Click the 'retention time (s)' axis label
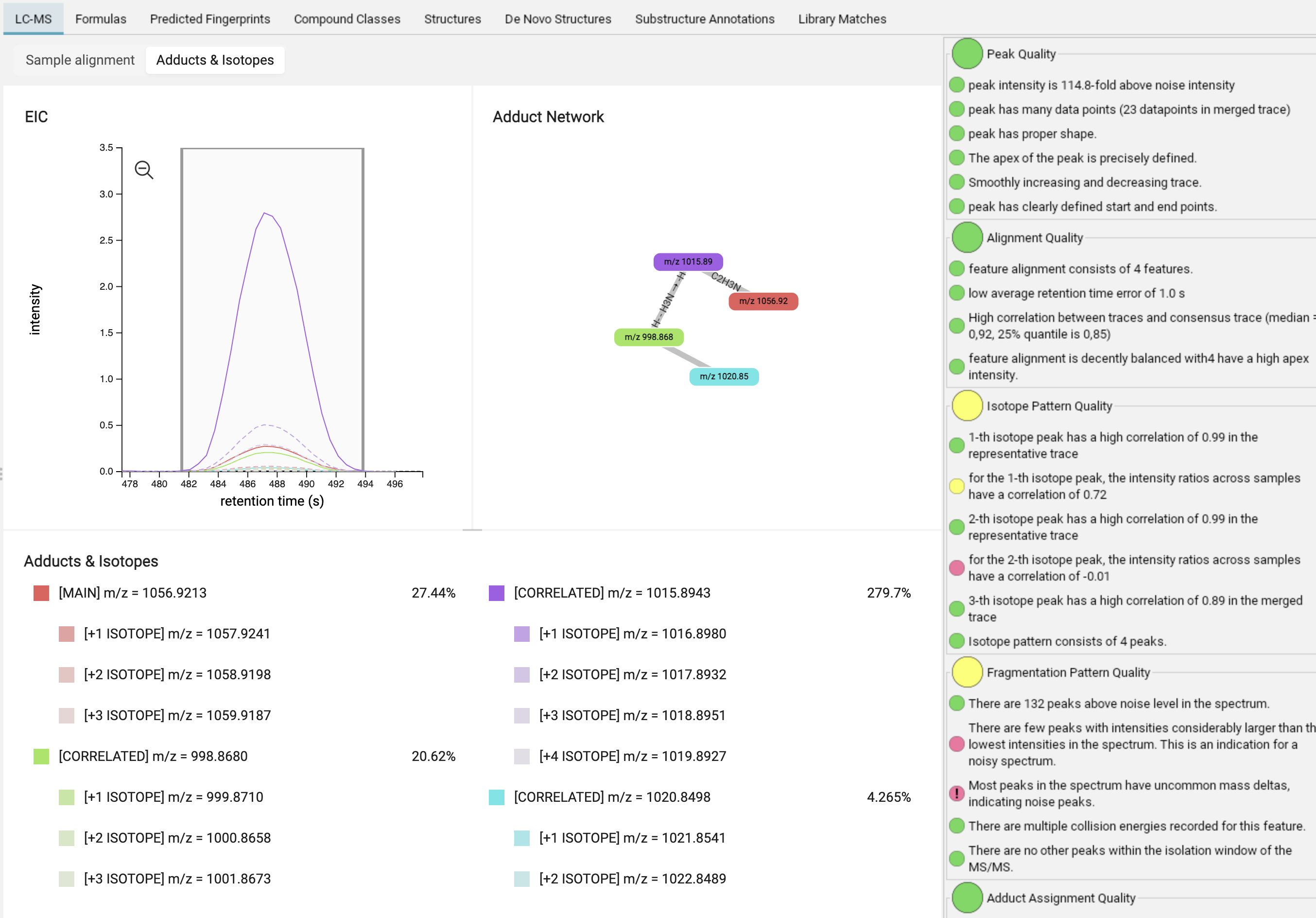This screenshot has height=918, width=1316. tap(272, 501)
